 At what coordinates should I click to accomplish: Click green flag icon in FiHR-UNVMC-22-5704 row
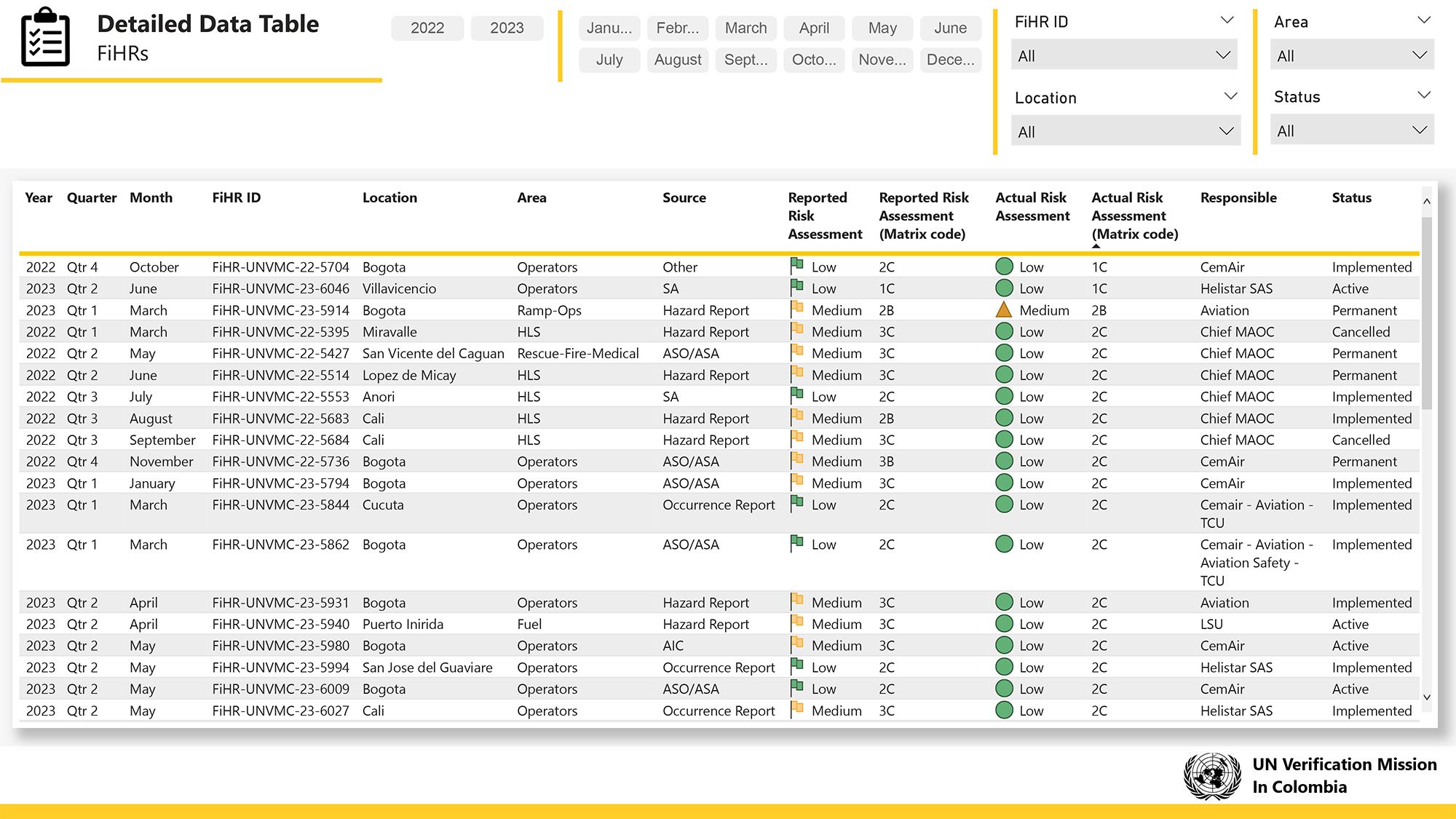(796, 266)
